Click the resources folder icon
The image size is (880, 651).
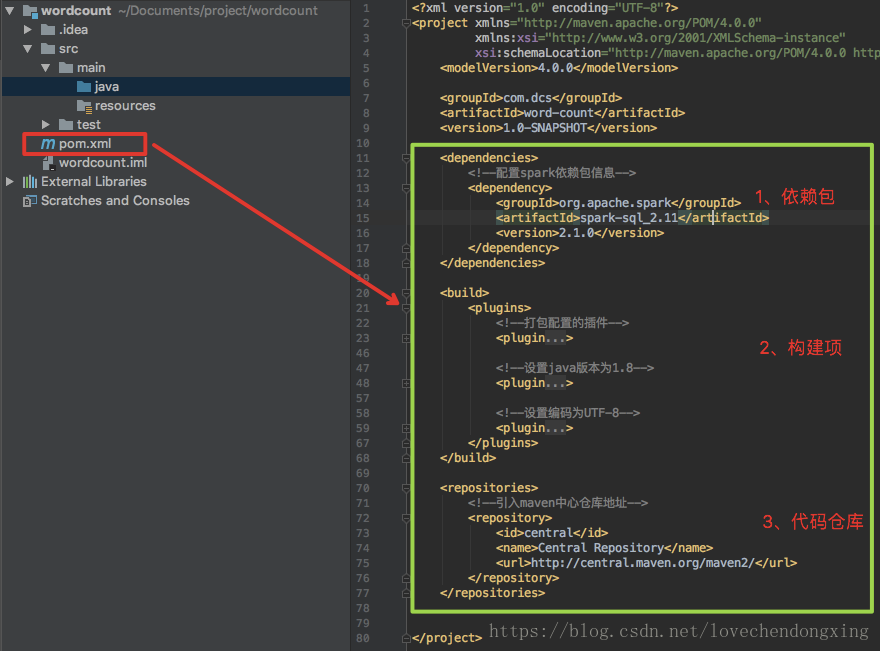tap(84, 106)
